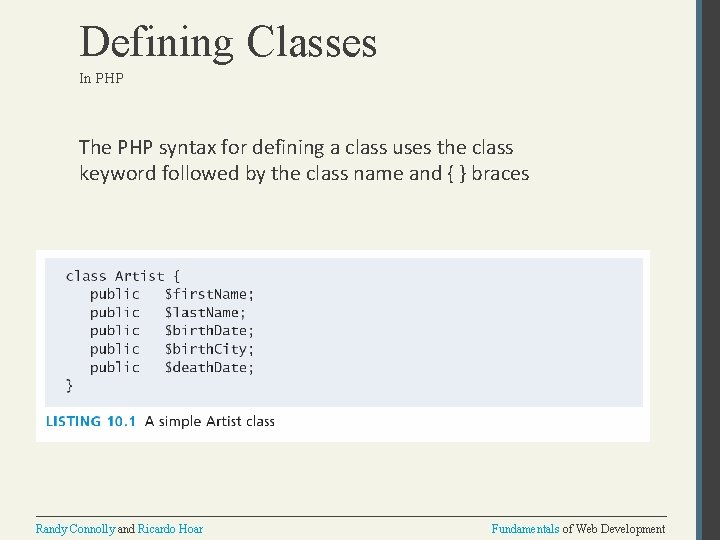Click the Randy Connolly author link

(75, 529)
